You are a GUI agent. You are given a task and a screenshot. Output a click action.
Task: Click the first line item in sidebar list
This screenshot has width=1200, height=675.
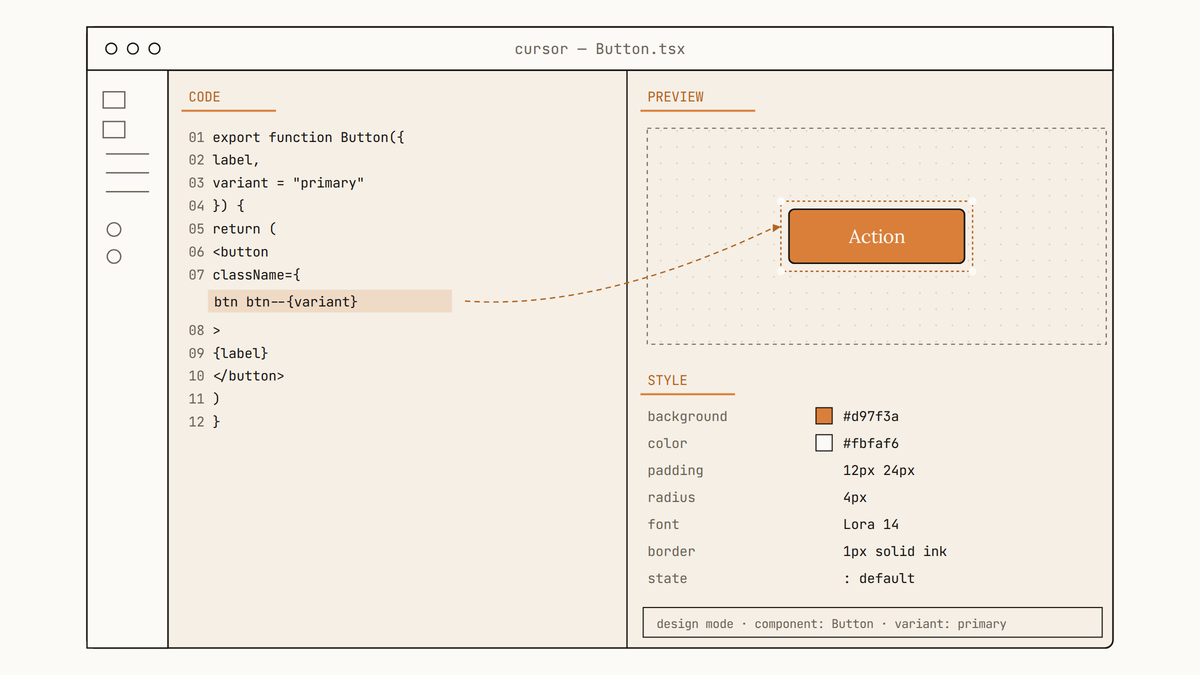click(x=127, y=154)
